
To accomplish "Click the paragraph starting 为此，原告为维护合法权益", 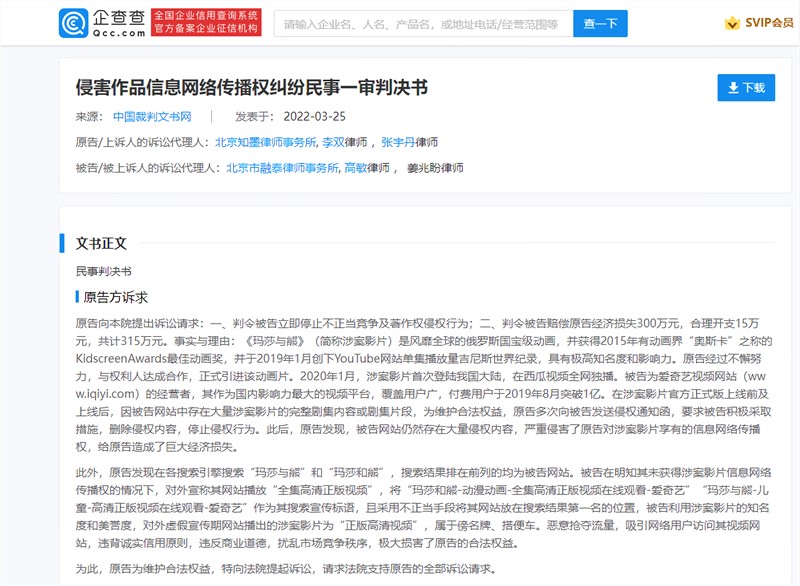I will click(286, 569).
